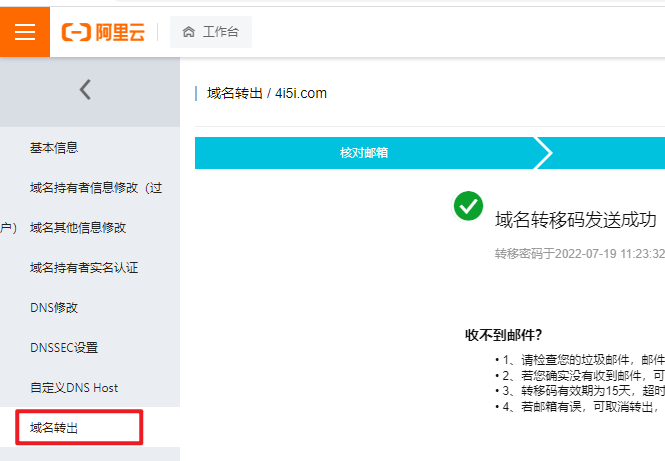The width and height of the screenshot is (665, 461).
Task: Click the 域名转出 / 4i5i.com breadcrumb title
Action: 267,93
